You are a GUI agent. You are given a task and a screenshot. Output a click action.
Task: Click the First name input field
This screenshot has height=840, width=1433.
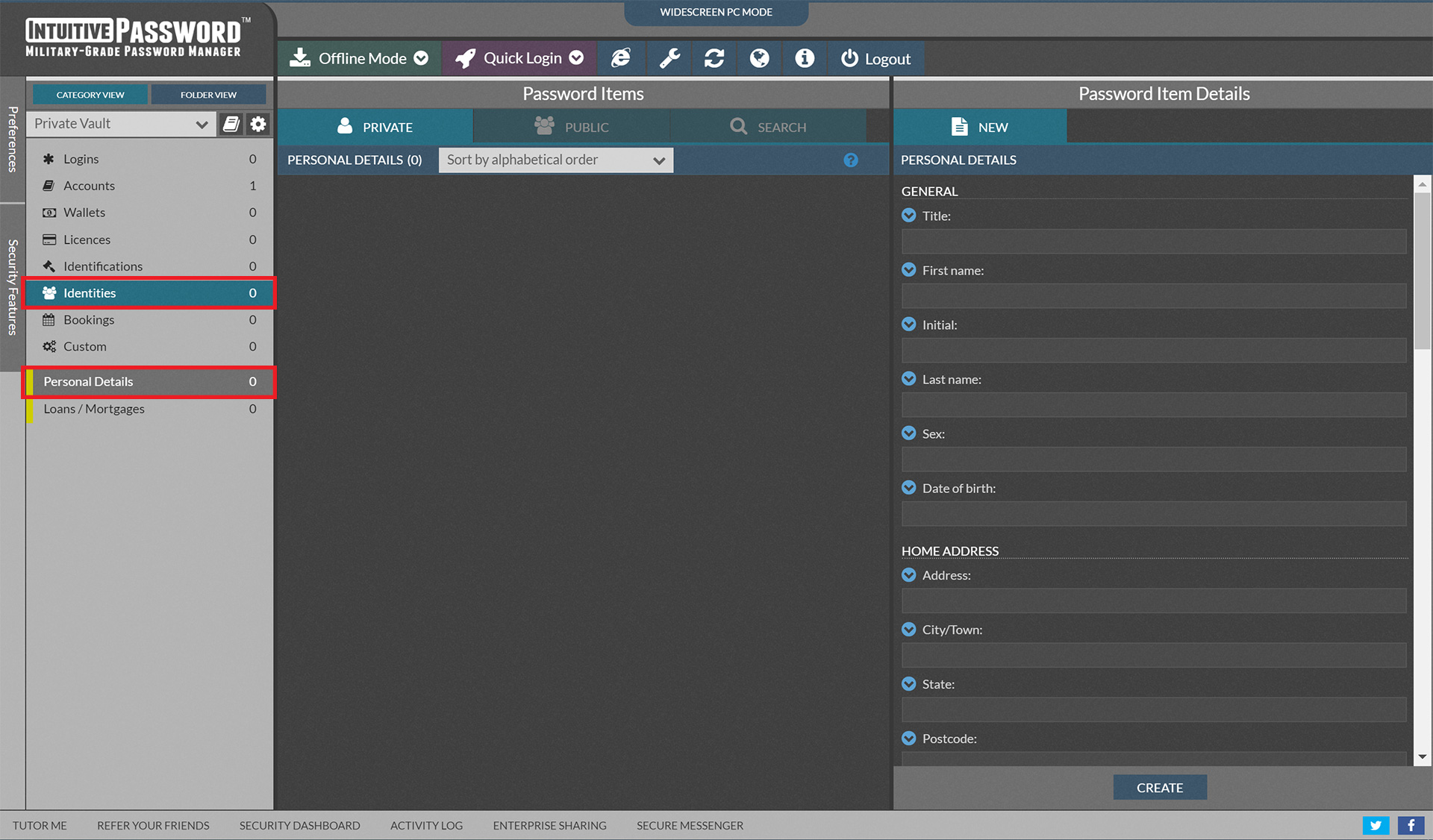pyautogui.click(x=1153, y=296)
